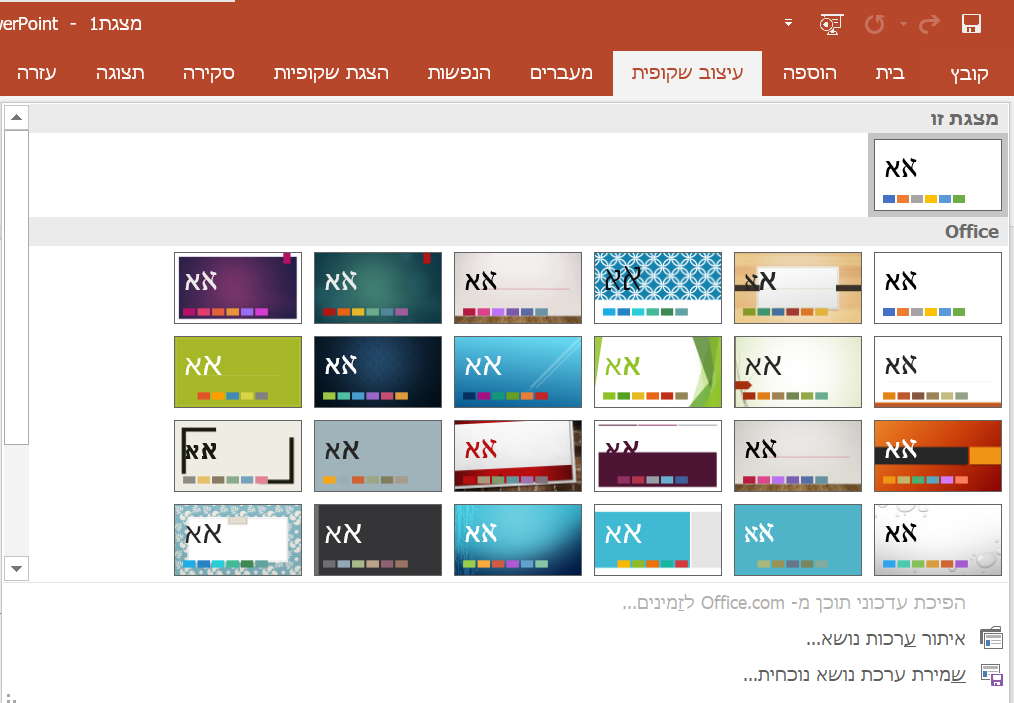Choose the wood frame theme thumbnail
Image resolution: width=1014 pixels, height=703 pixels.
coord(798,288)
